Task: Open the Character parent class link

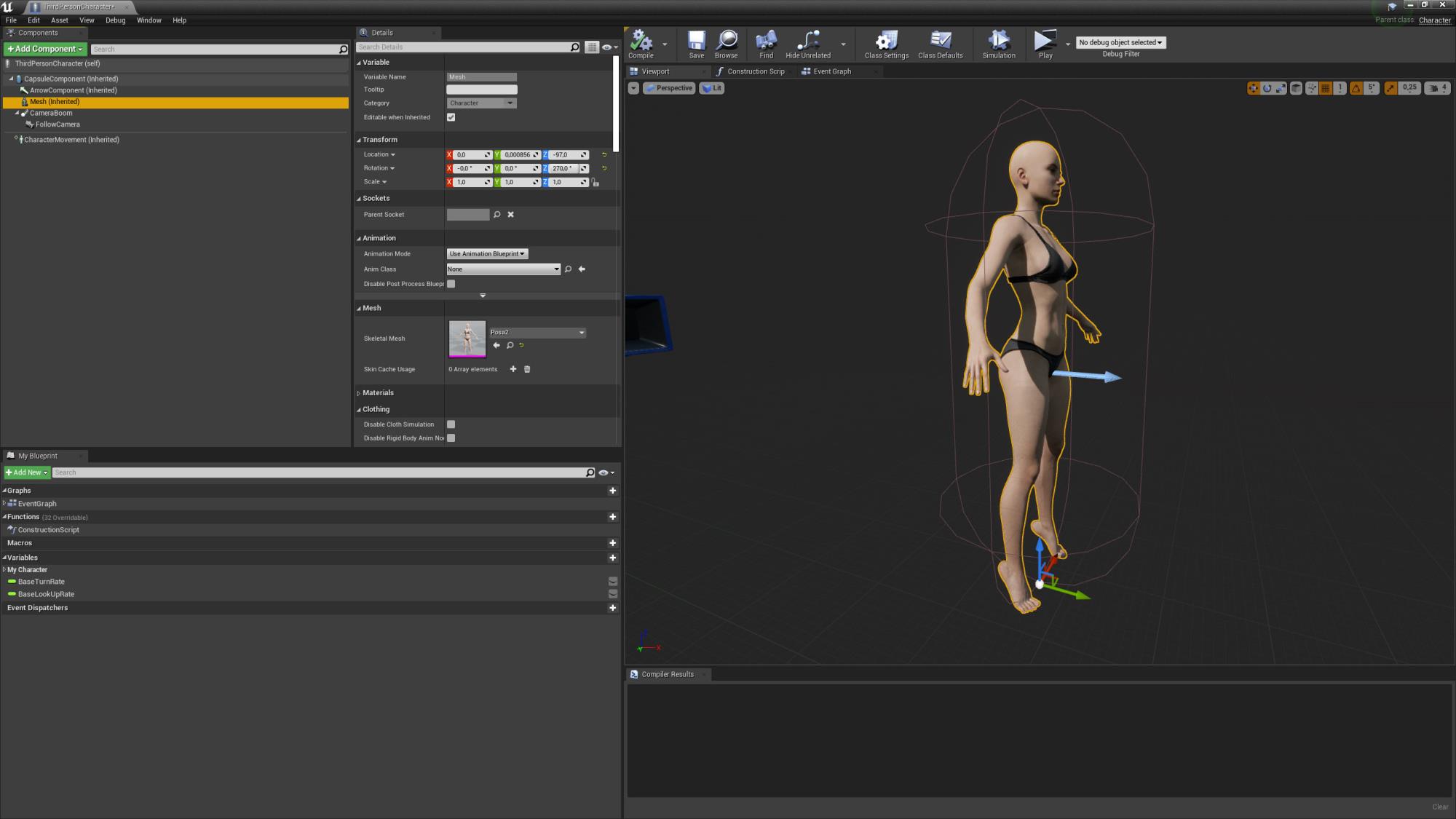Action: [x=1434, y=20]
